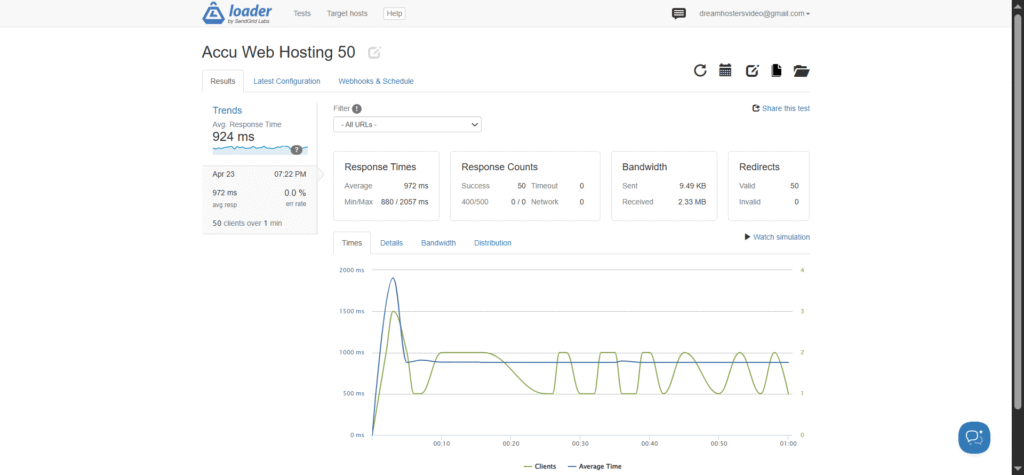1024x475 pixels.
Task: Open the Distribution chart tab
Action: tap(492, 242)
